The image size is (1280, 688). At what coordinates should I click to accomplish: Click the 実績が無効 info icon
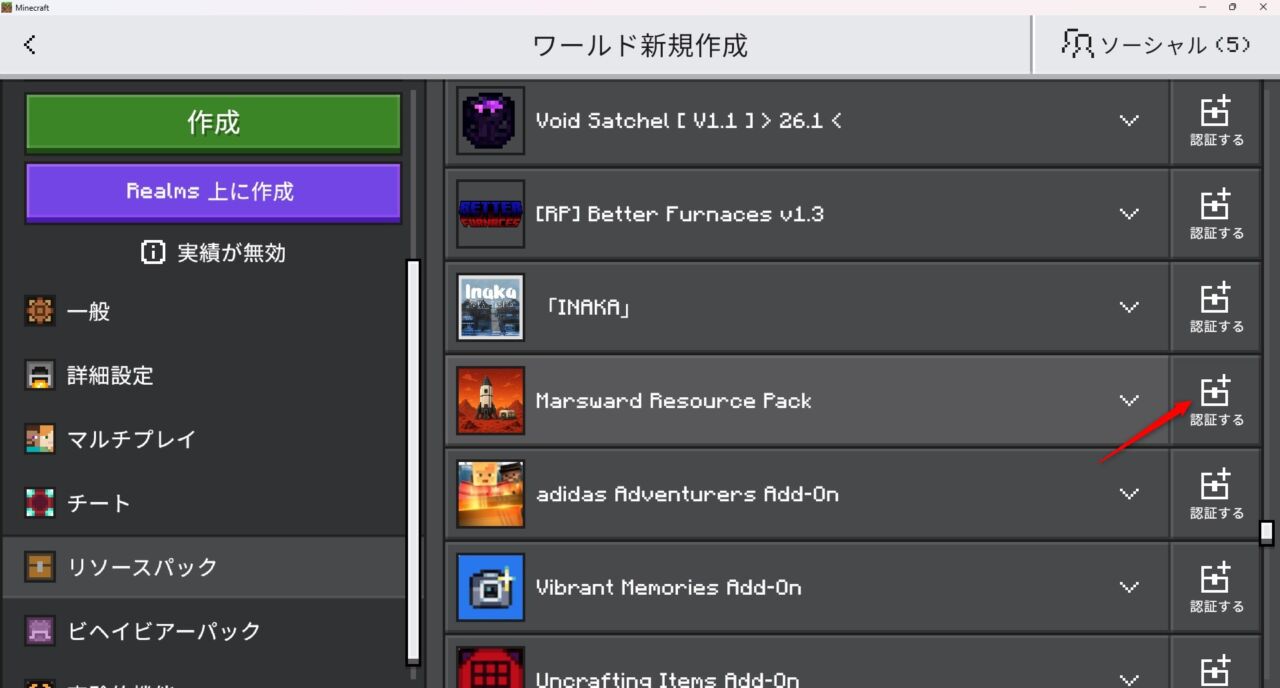coord(153,253)
